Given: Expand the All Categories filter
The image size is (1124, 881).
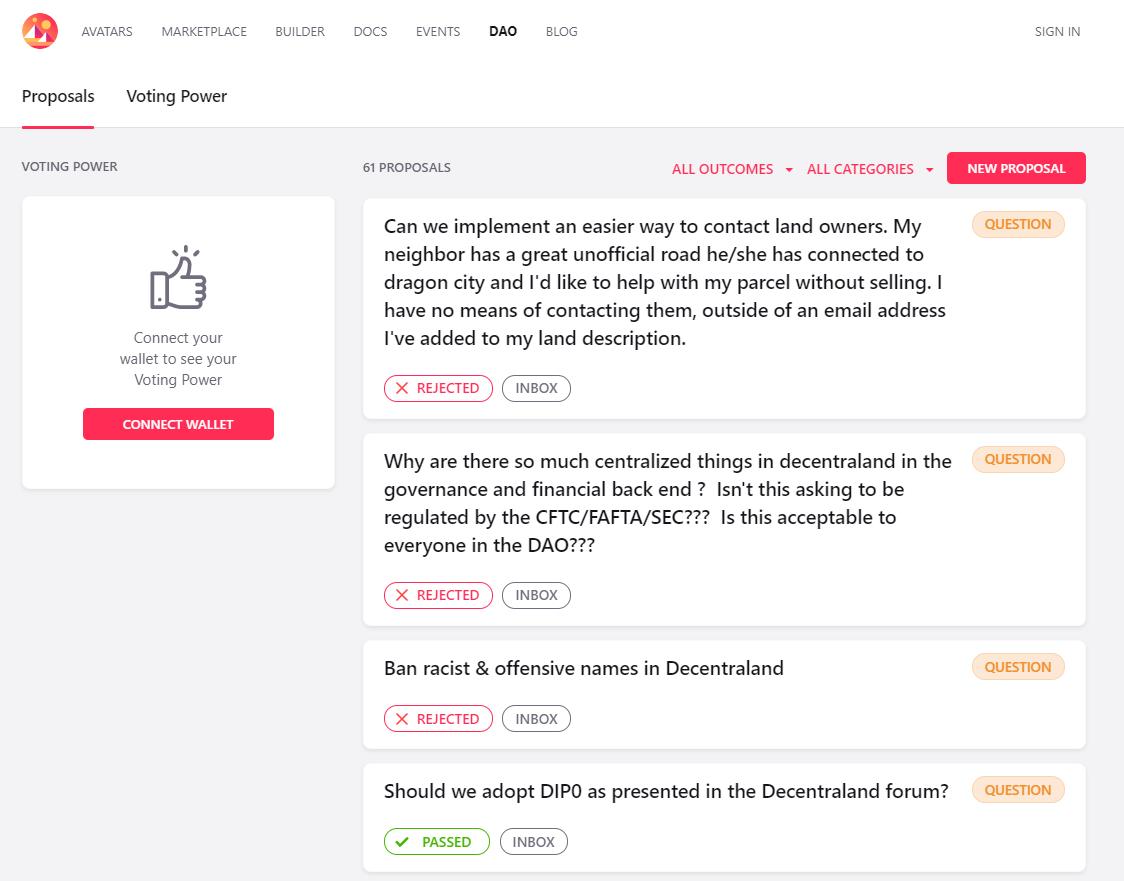Looking at the screenshot, I should point(869,169).
